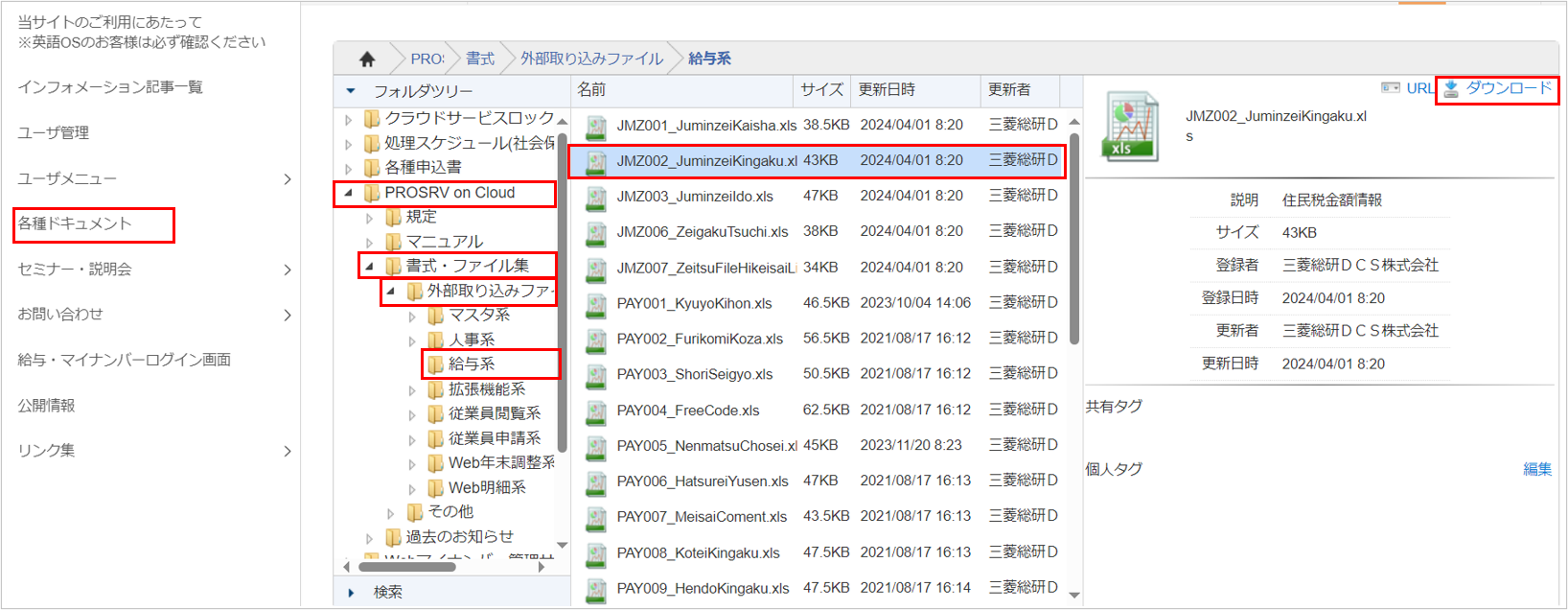This screenshot has width=1568, height=610.
Task: Expand the マスタ系 tree node
Action: point(412,316)
